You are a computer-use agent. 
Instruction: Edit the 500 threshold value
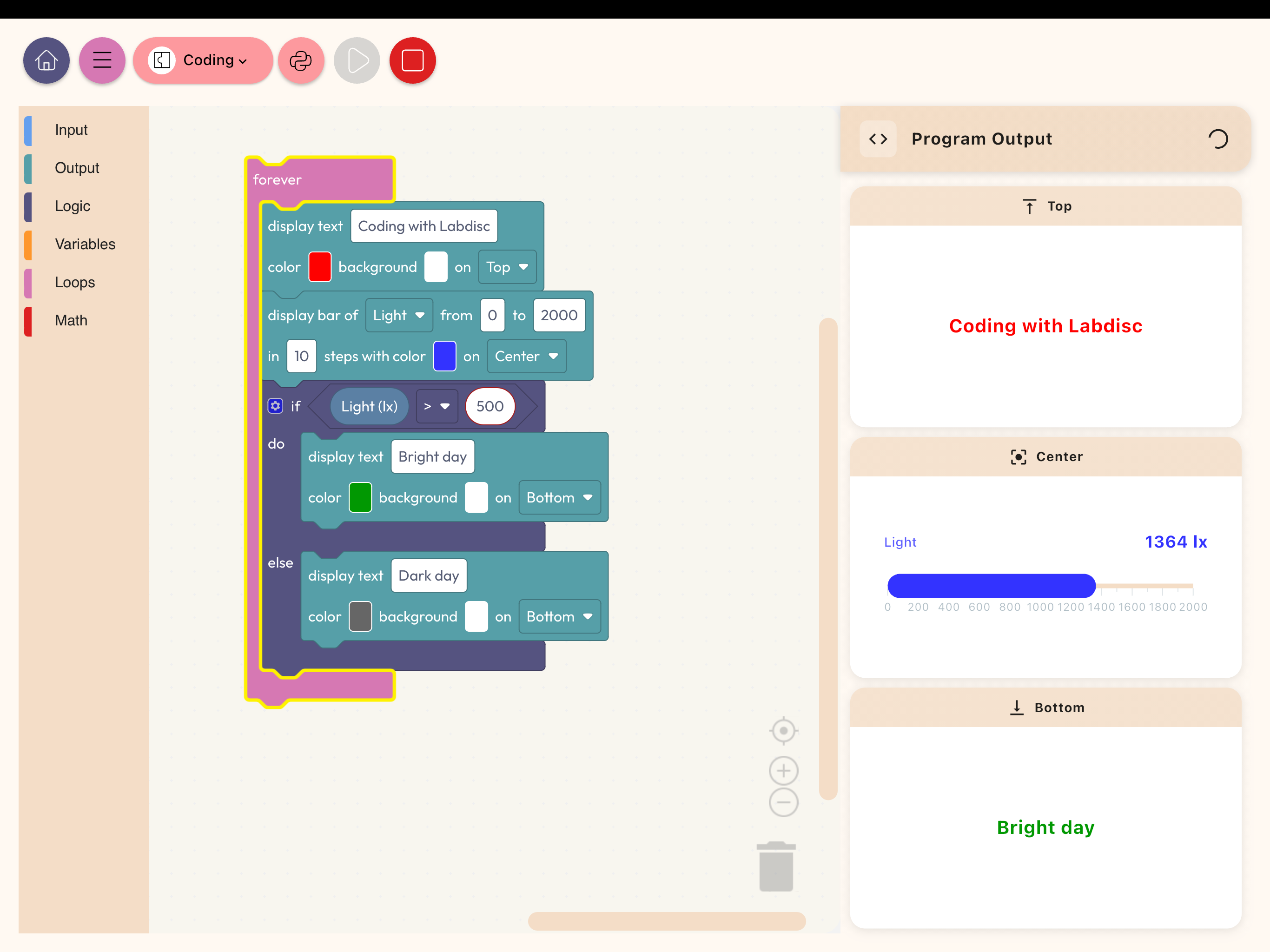click(490, 407)
